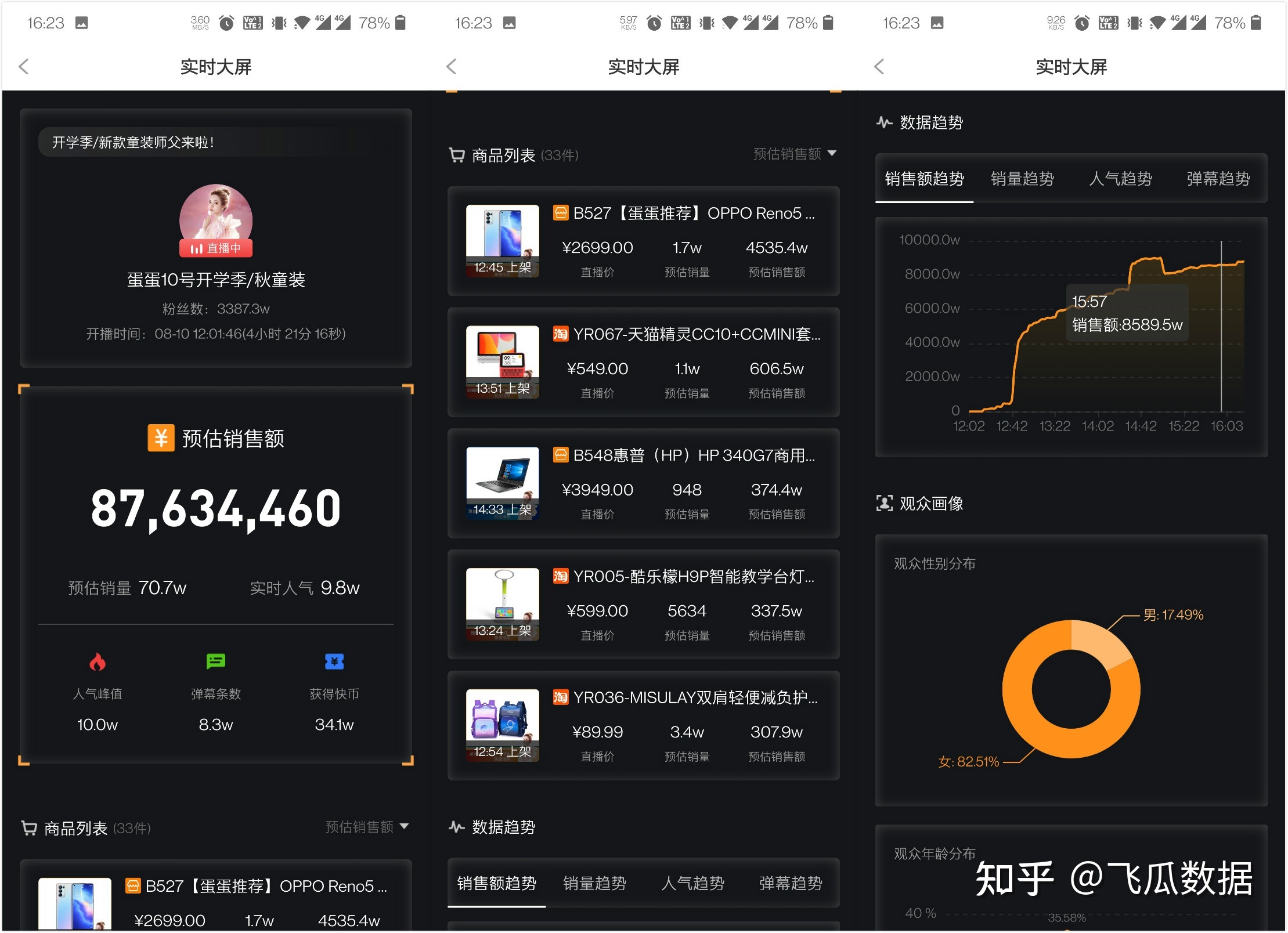The height and width of the screenshot is (933, 1288).
Task: Tap the 预估销量 70.7w stat
Action: (x=127, y=588)
